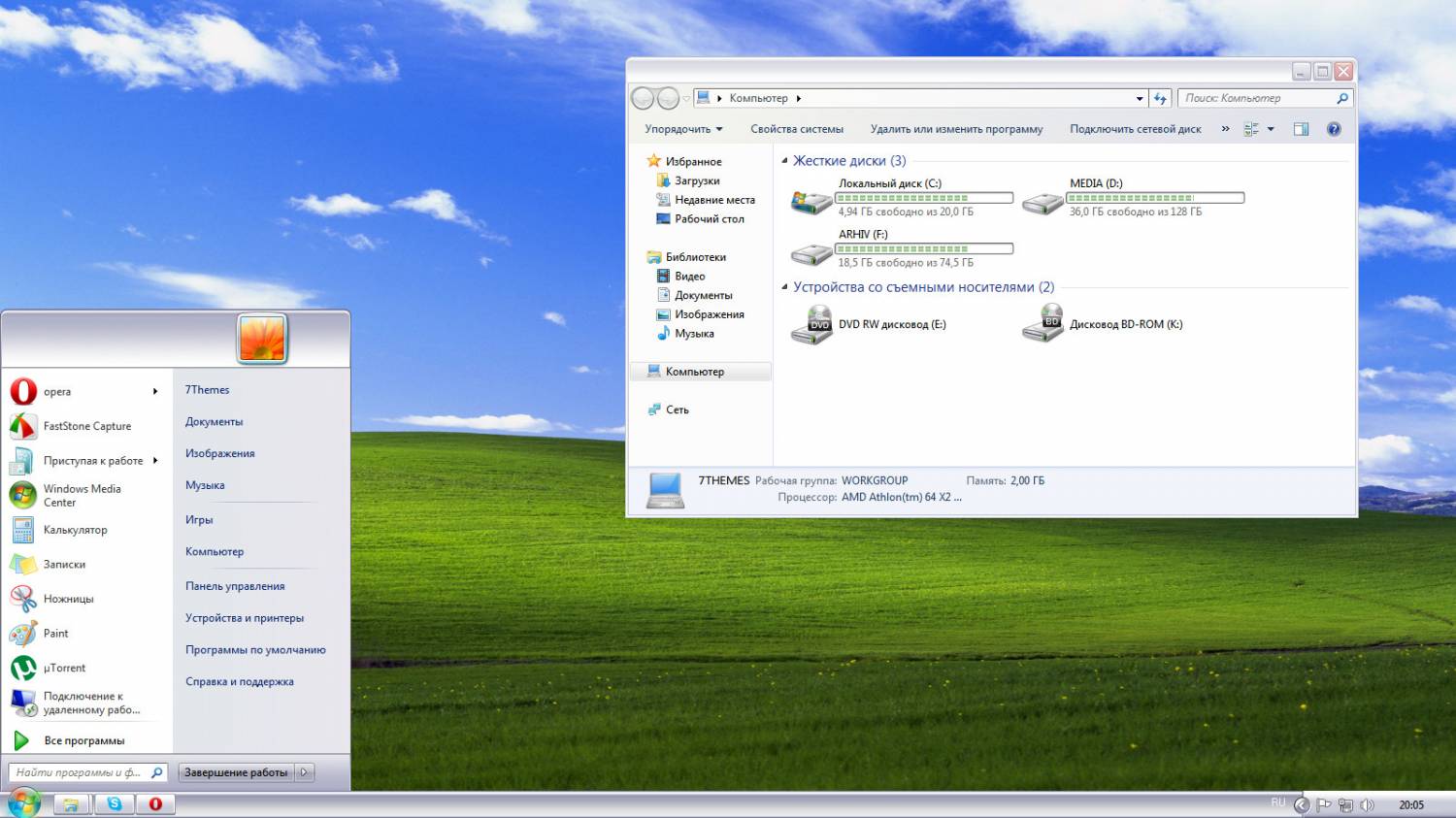Open the Explorer taskbar button

pos(72,803)
